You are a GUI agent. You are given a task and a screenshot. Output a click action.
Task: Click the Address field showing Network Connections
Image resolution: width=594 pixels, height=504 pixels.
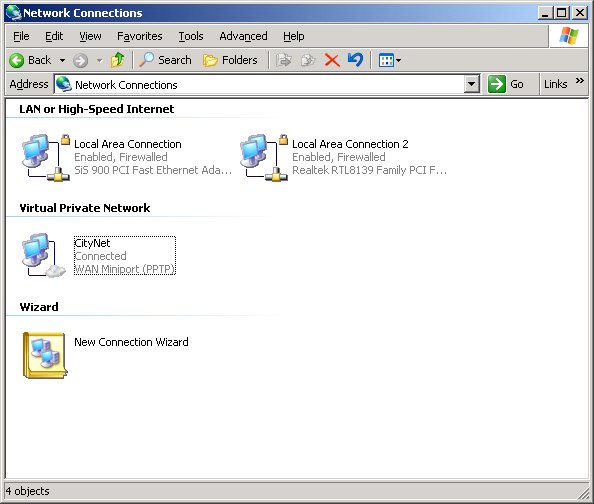pyautogui.click(x=260, y=85)
